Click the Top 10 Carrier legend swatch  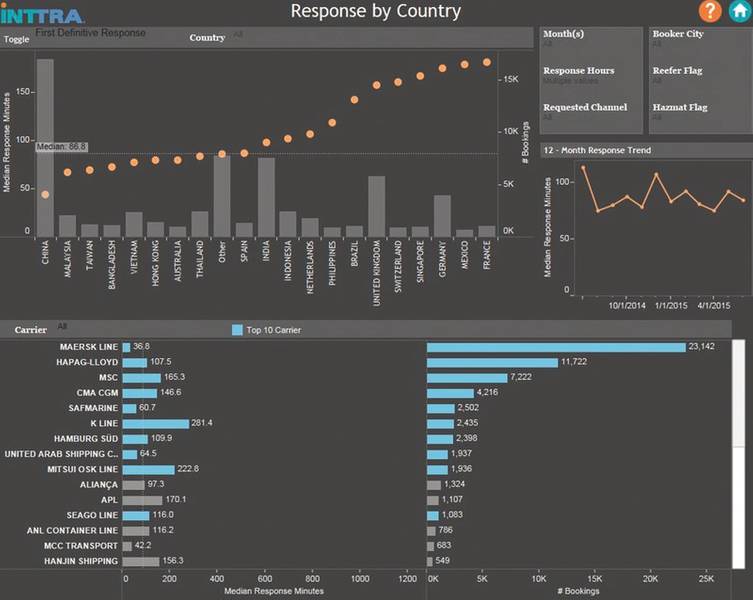[x=237, y=330]
